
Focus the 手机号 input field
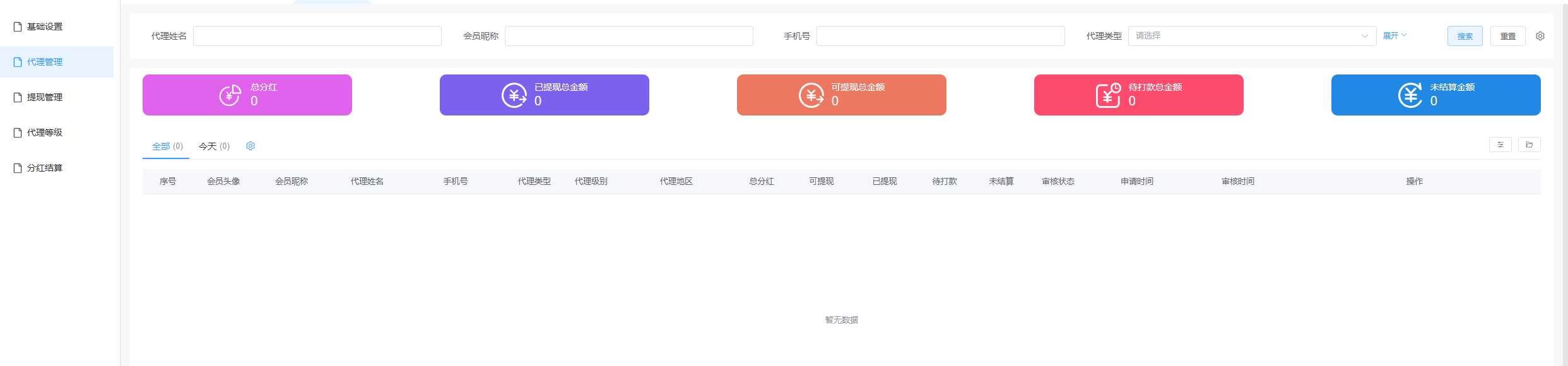(x=941, y=36)
